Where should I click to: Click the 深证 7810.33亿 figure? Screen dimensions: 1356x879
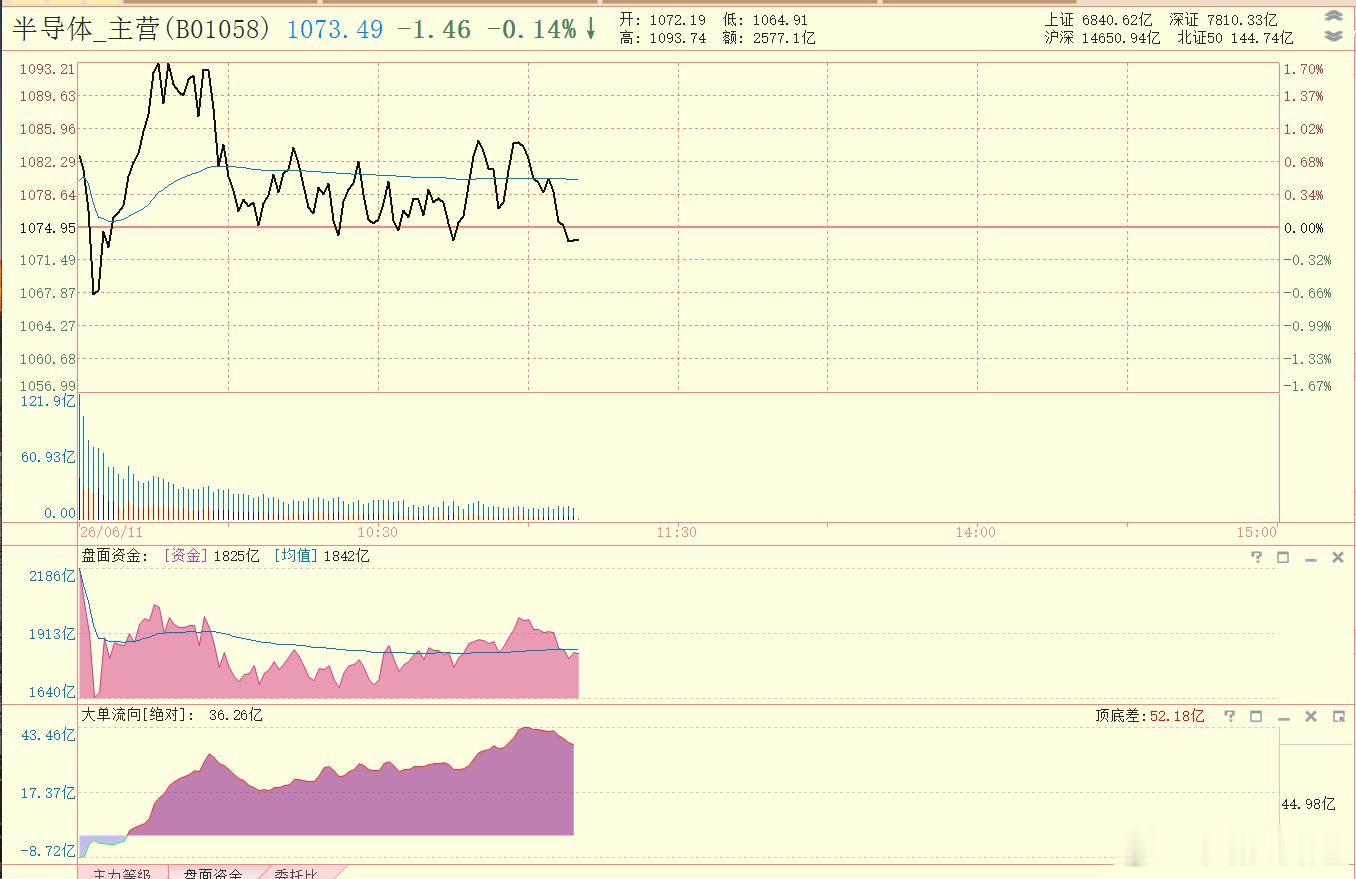coord(1223,19)
